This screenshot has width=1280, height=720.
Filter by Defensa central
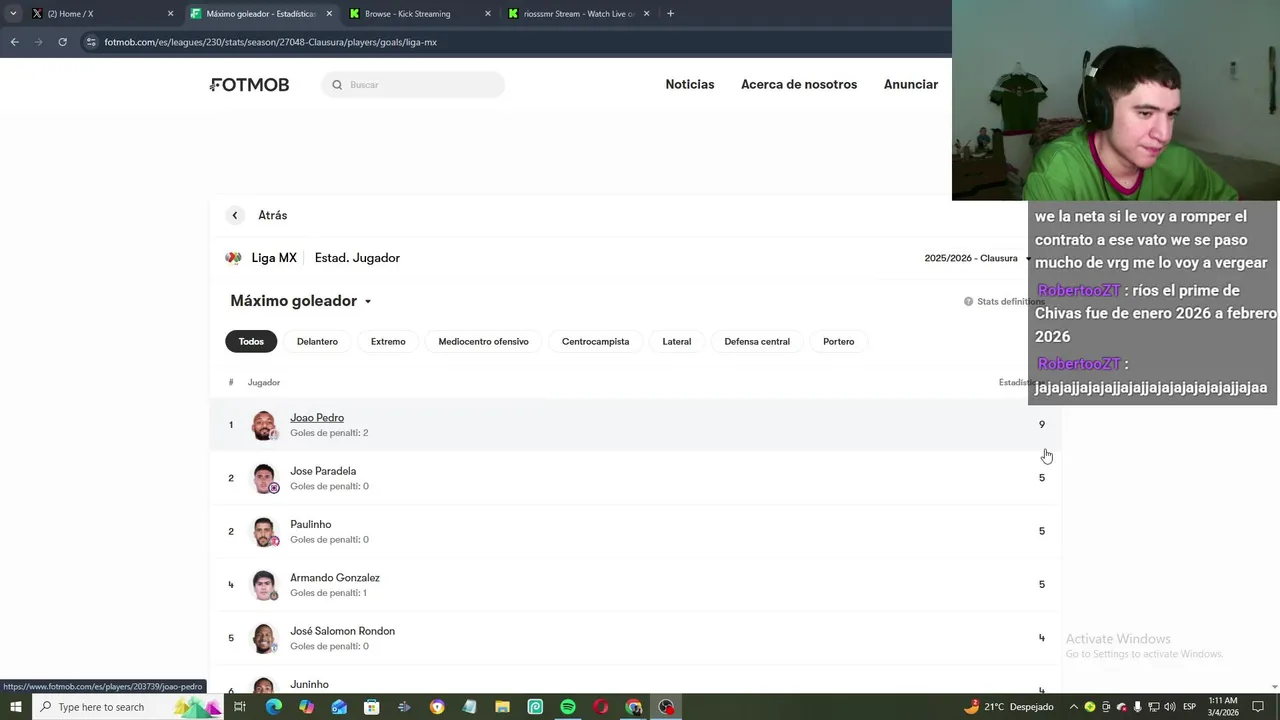[x=757, y=341]
